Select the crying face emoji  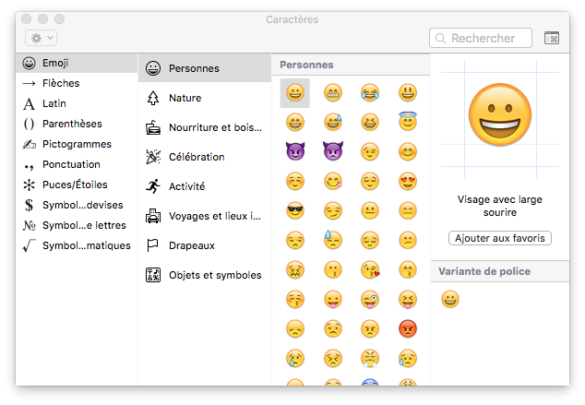[x=295, y=358]
